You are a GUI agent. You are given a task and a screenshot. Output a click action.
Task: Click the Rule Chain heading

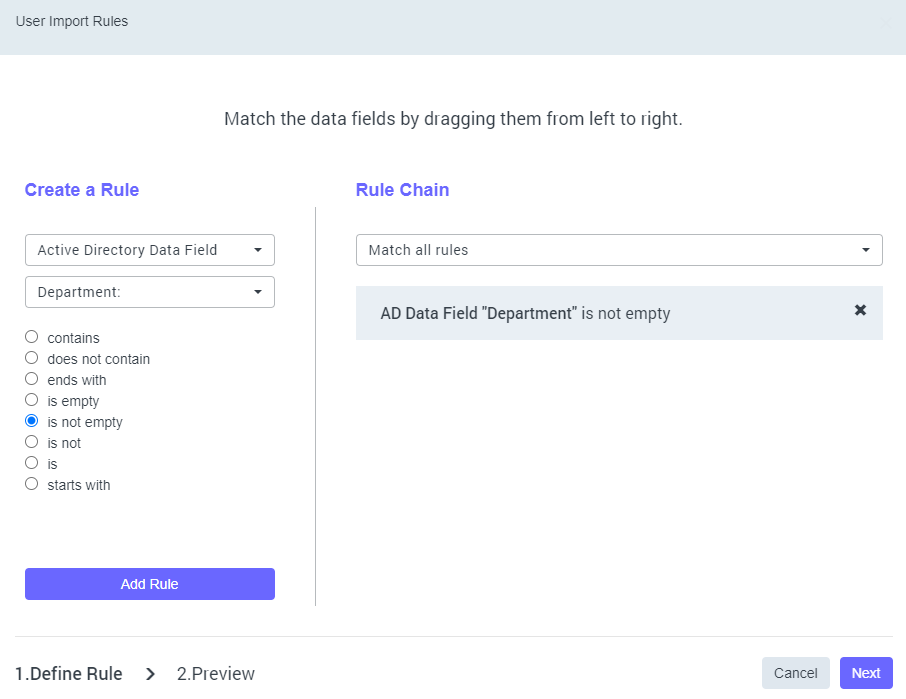402,190
